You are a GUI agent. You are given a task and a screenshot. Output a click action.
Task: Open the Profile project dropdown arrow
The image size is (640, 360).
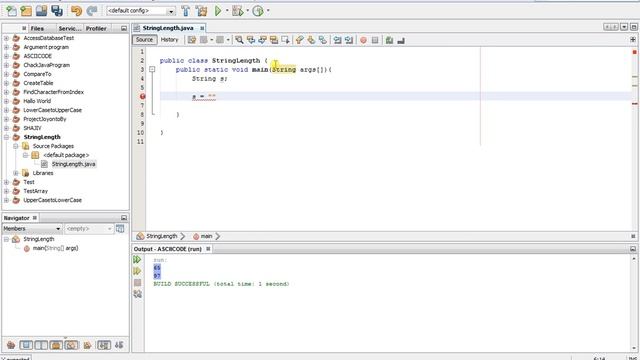[x=268, y=11]
